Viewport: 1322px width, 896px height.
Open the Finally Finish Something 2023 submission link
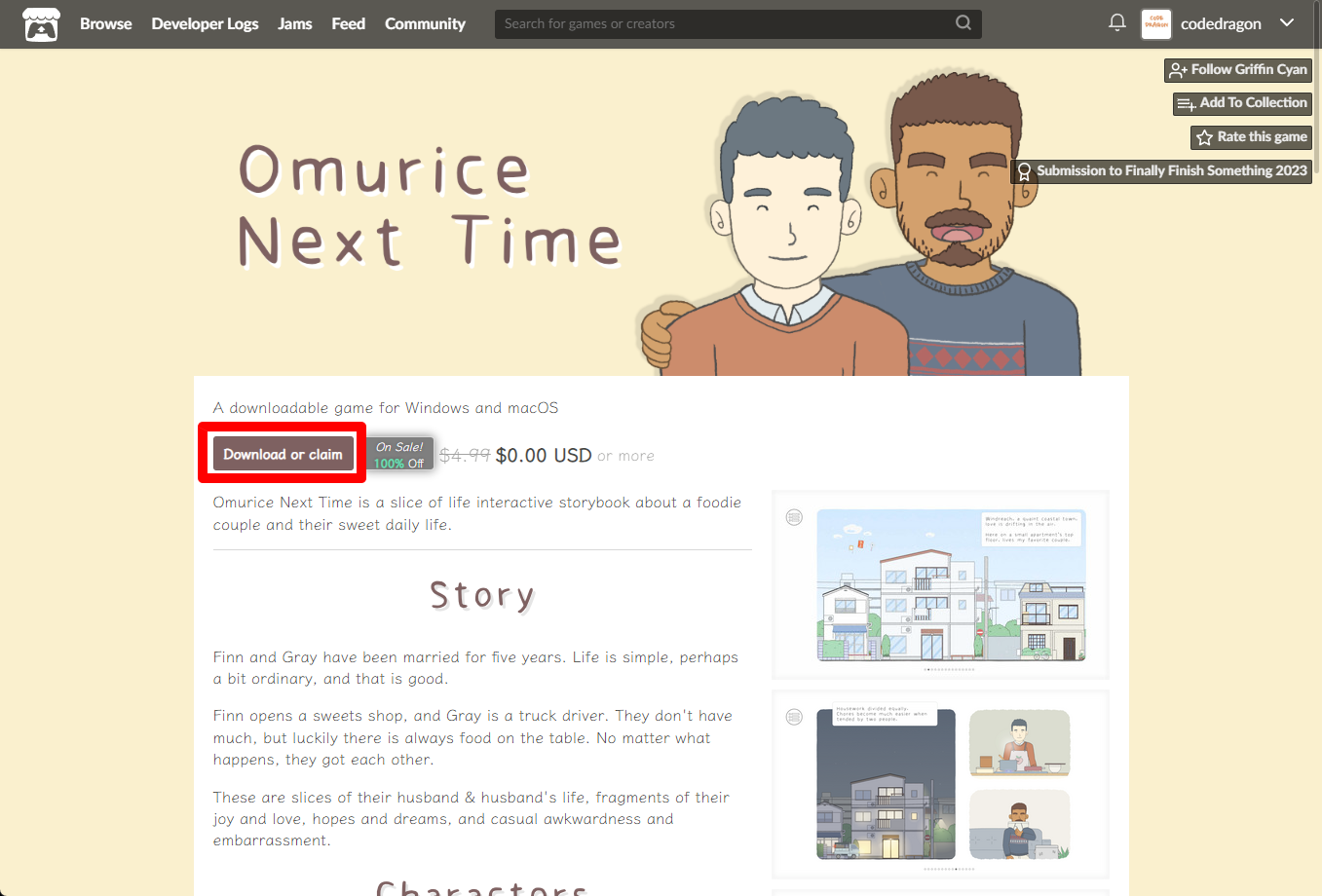point(1162,171)
